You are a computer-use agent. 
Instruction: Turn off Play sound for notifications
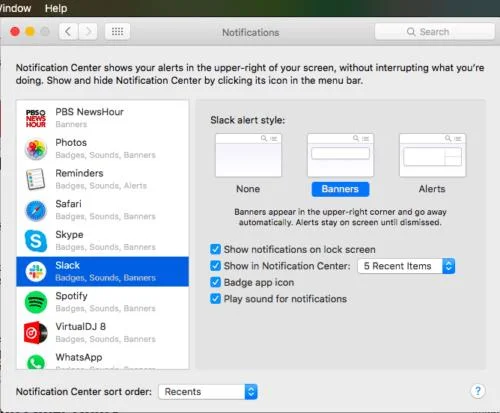tap(215, 299)
